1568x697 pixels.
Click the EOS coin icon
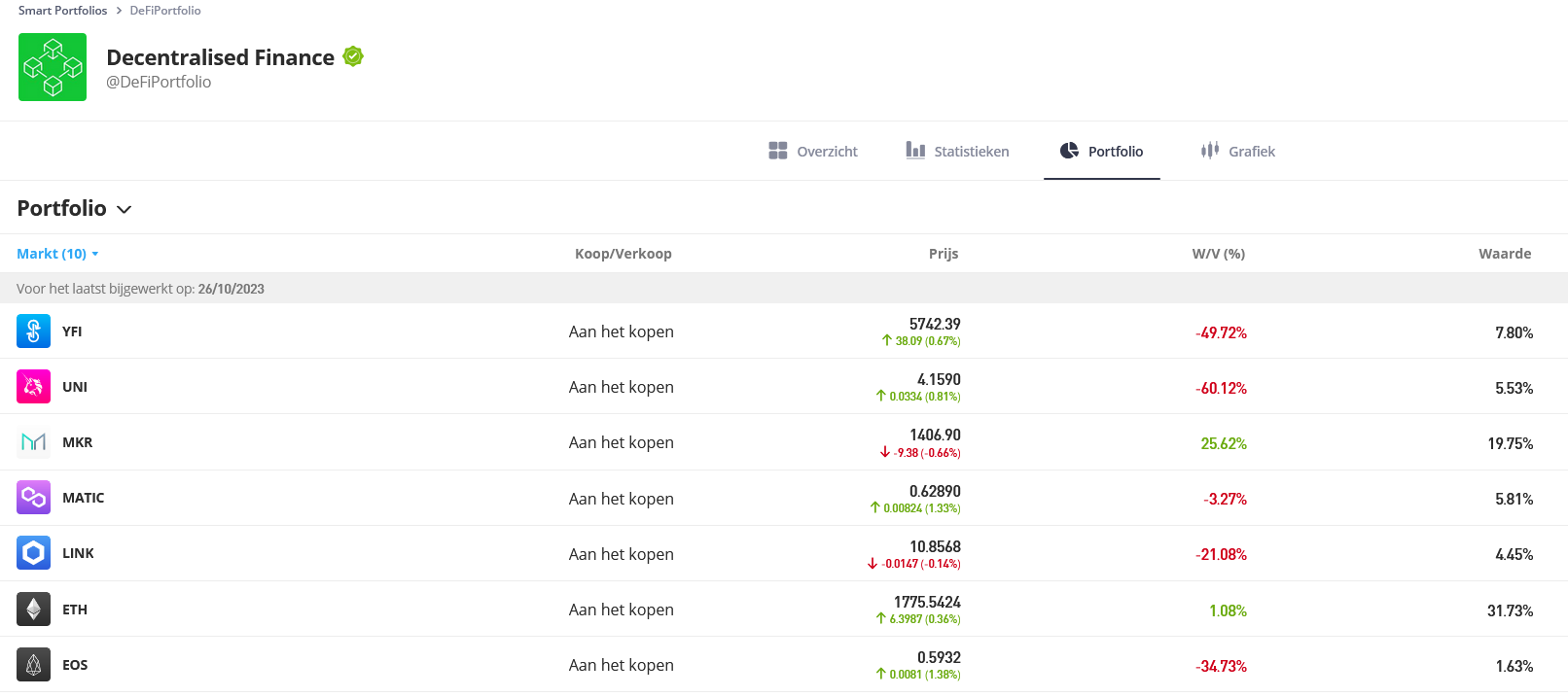[33, 664]
